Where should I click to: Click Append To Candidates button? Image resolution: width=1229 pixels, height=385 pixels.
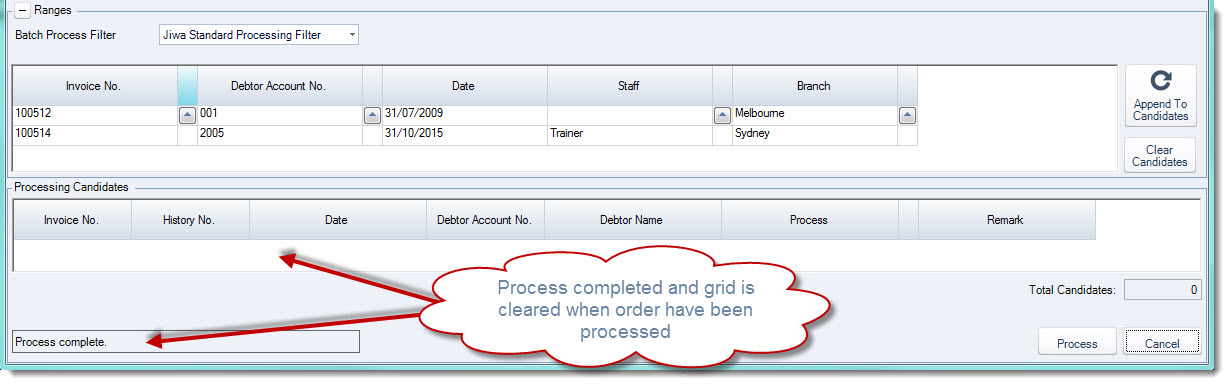[x=1160, y=96]
